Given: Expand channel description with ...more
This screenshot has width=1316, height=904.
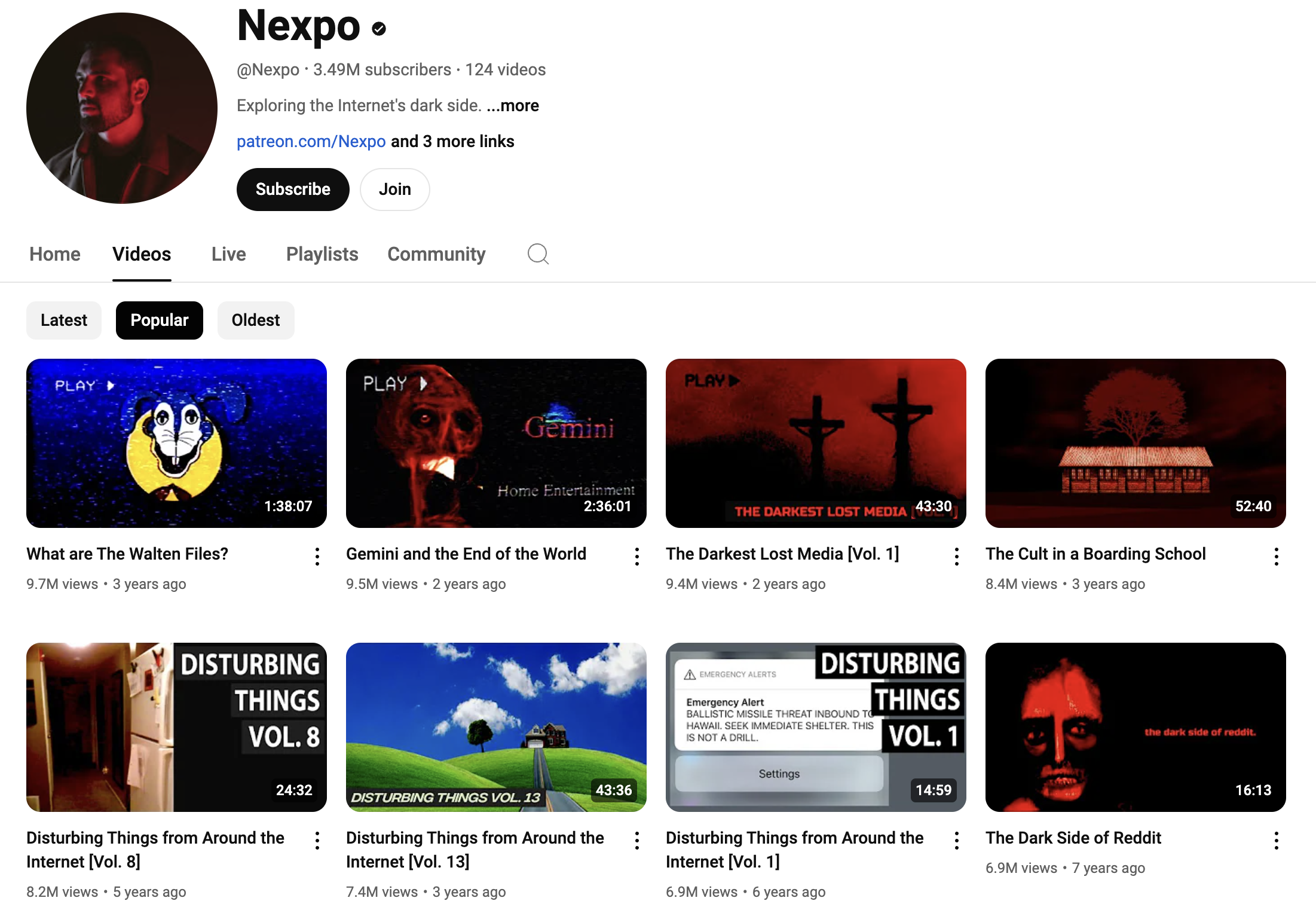Looking at the screenshot, I should click(x=513, y=106).
